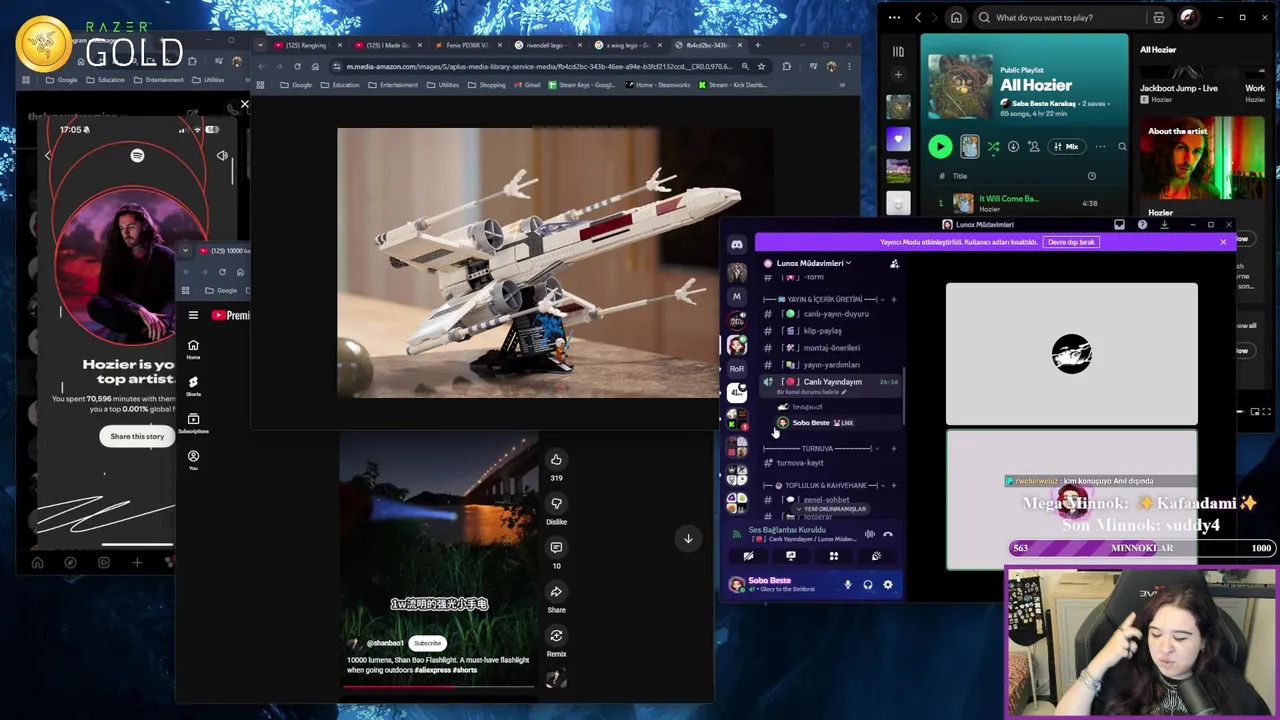This screenshot has height=720, width=1280.
Task: Dismiss the Discord streamer mode banner
Action: [x=1223, y=242]
